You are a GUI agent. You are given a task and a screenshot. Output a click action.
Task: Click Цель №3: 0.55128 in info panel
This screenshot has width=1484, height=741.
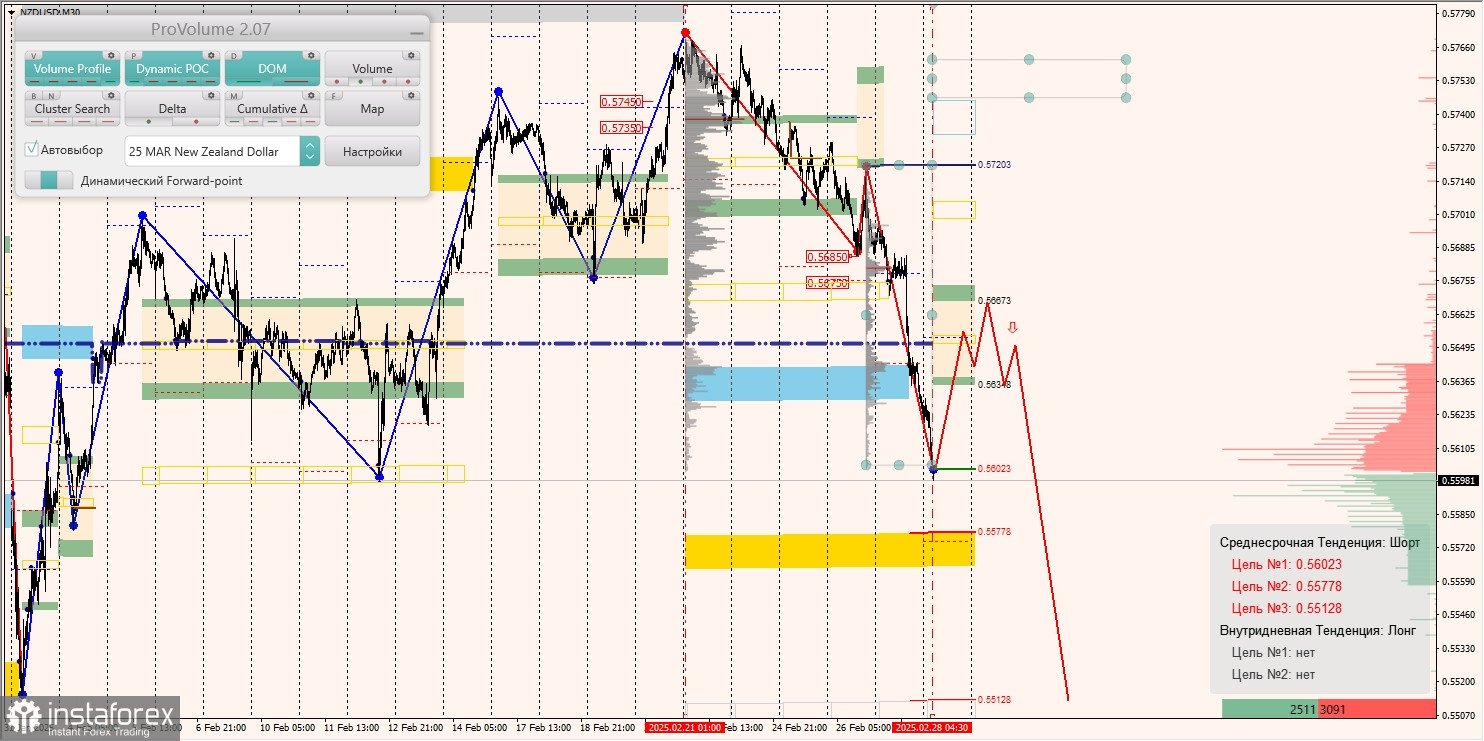pyautogui.click(x=1286, y=608)
